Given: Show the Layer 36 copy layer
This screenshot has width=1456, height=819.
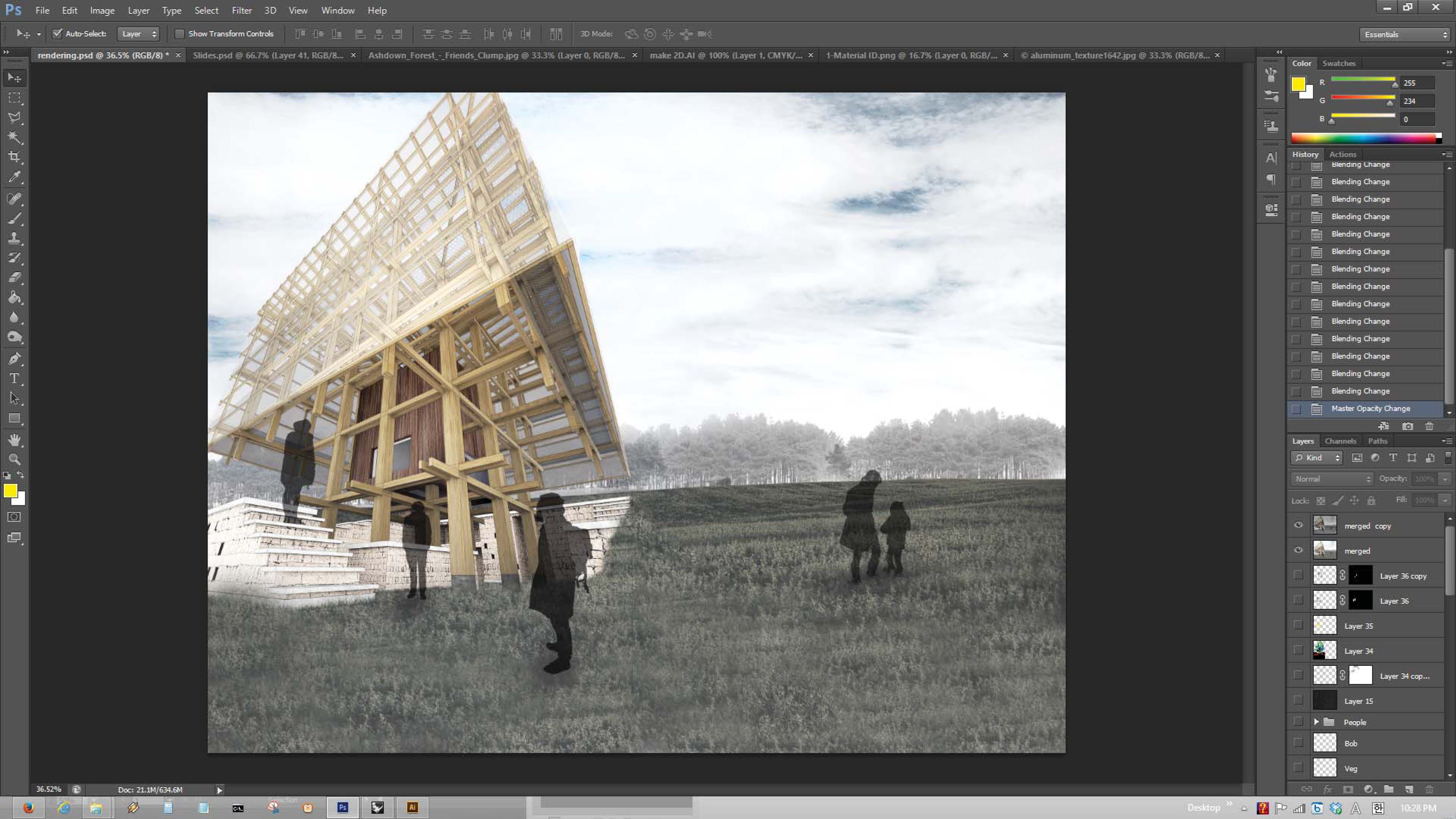Looking at the screenshot, I should (x=1298, y=575).
